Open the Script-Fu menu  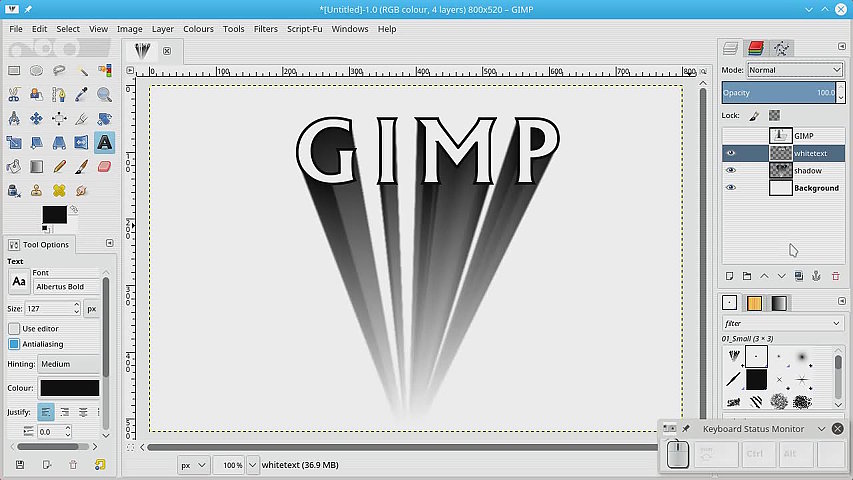[x=305, y=29]
